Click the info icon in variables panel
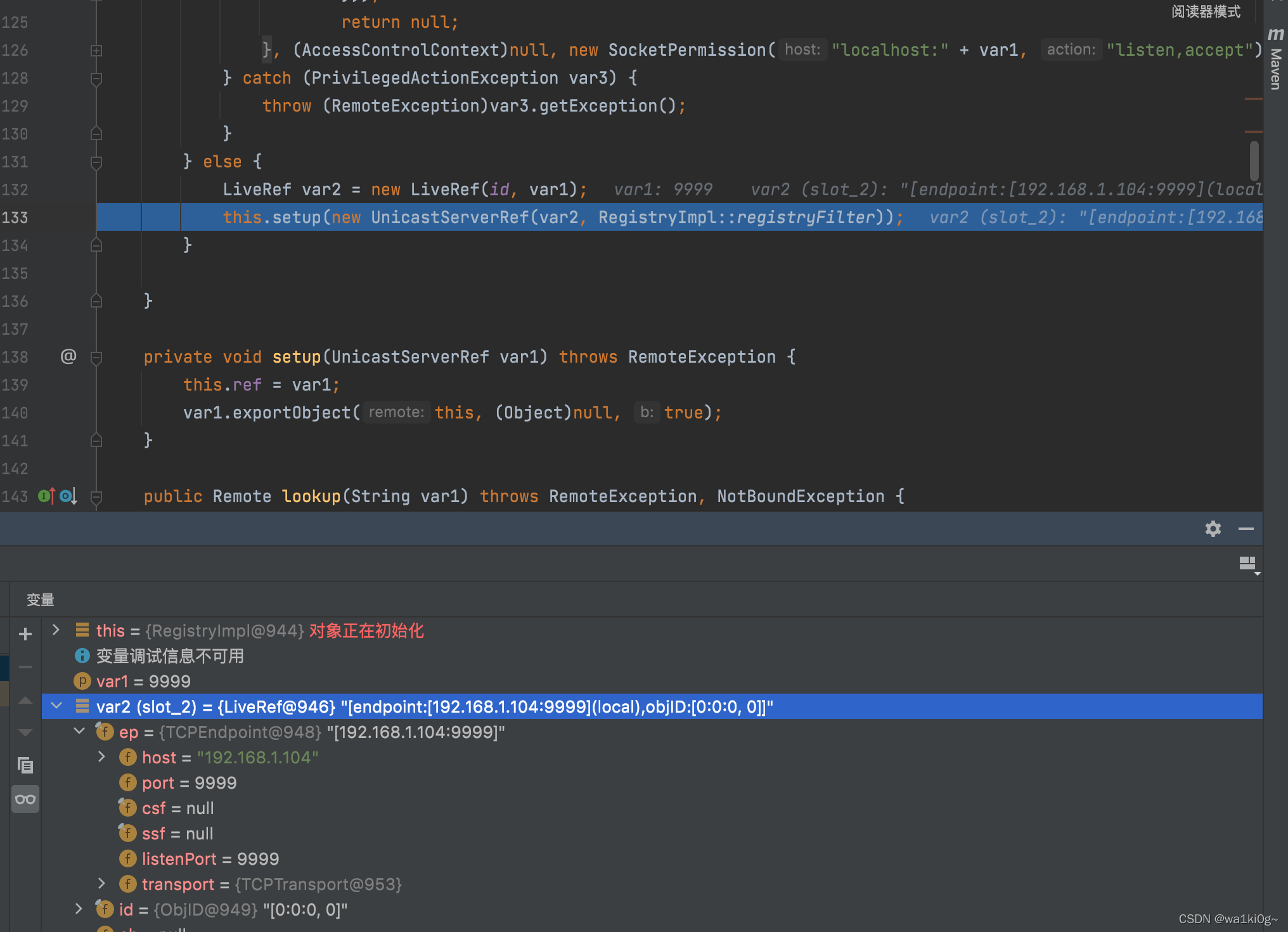 [82, 656]
